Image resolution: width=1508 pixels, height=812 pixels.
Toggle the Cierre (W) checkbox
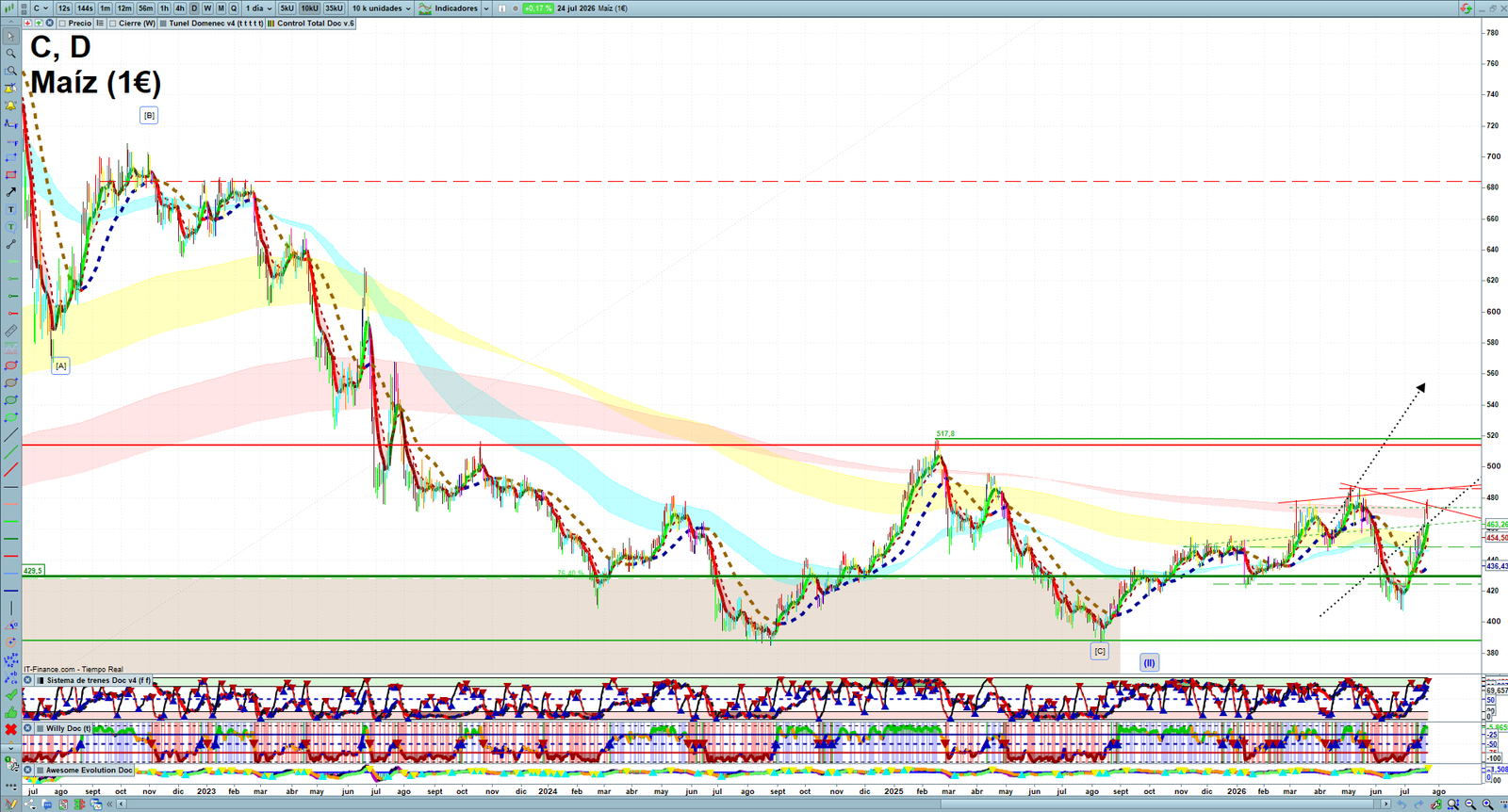click(113, 24)
